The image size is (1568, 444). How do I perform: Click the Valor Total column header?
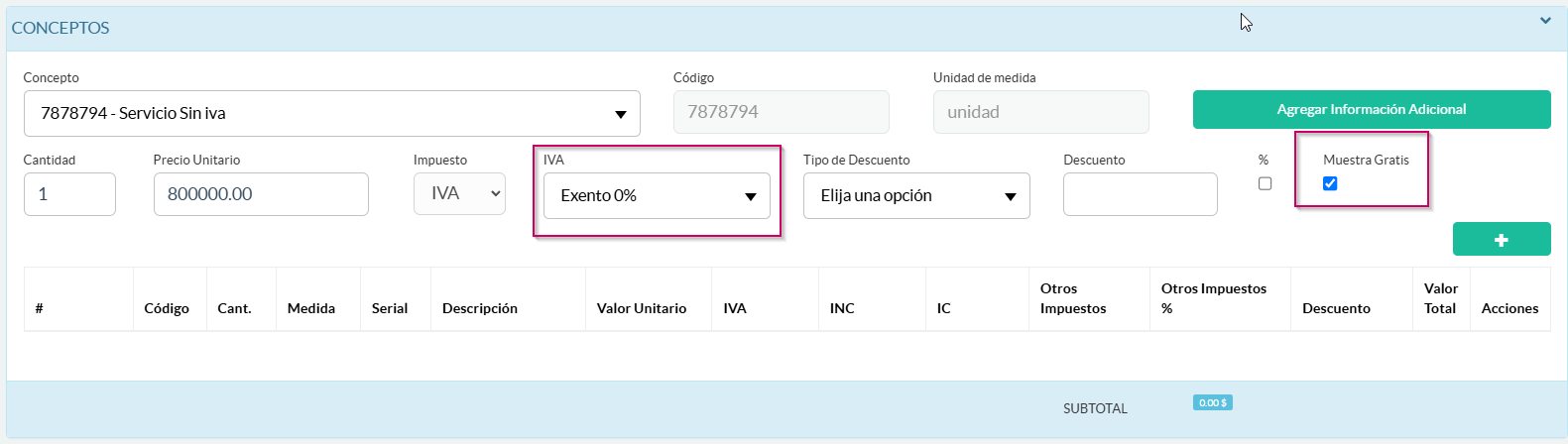1440,298
